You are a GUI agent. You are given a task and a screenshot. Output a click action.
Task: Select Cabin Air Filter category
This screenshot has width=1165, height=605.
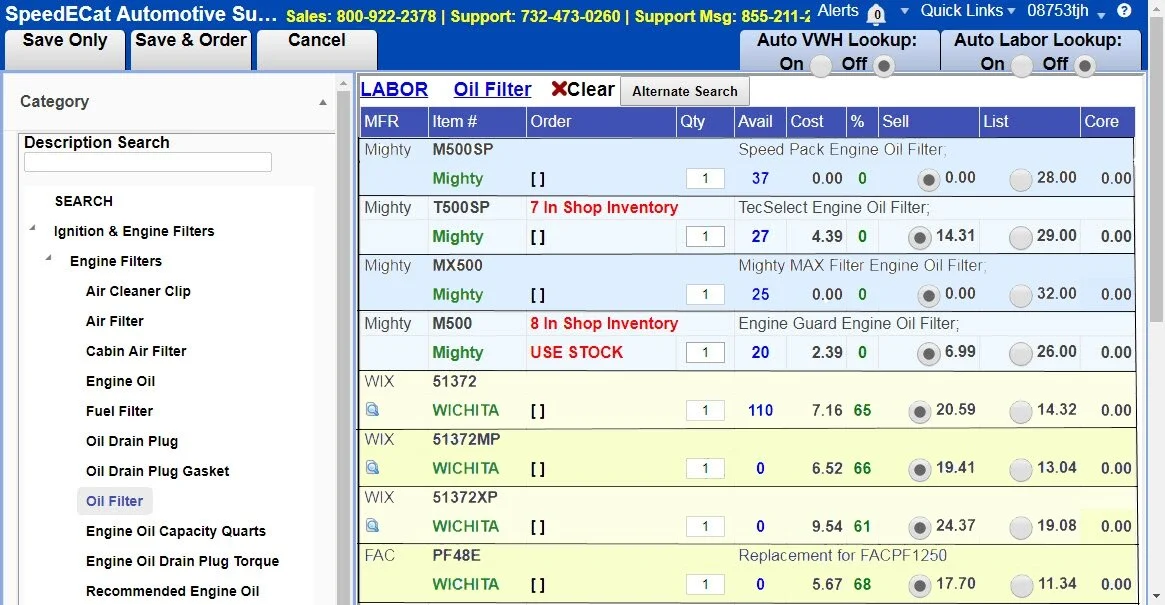[x=136, y=351]
